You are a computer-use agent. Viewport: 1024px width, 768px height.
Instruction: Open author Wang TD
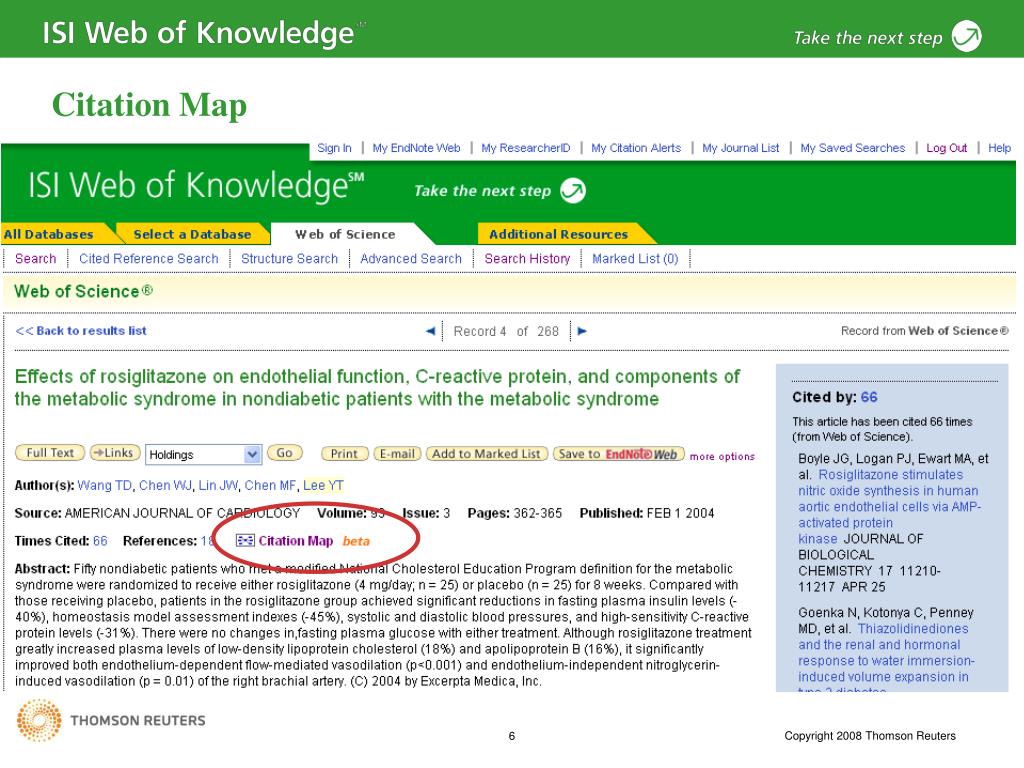pos(104,485)
